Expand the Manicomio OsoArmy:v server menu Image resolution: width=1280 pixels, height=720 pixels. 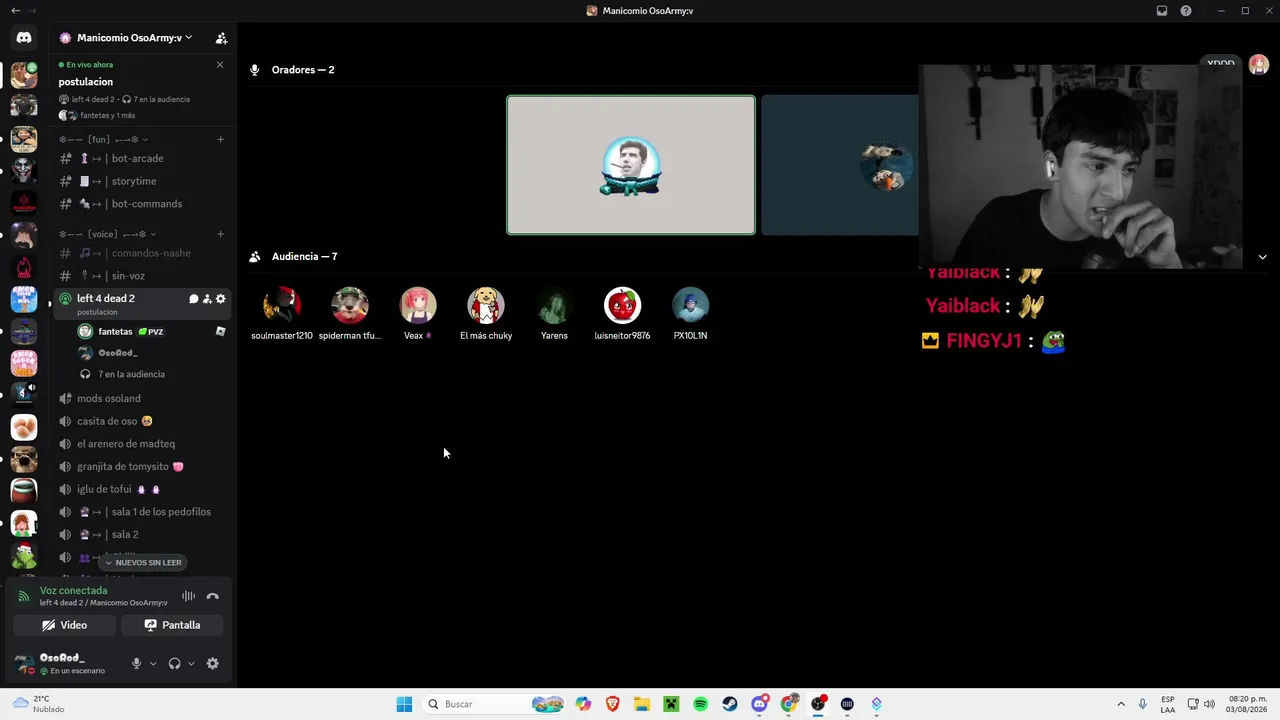pos(134,38)
